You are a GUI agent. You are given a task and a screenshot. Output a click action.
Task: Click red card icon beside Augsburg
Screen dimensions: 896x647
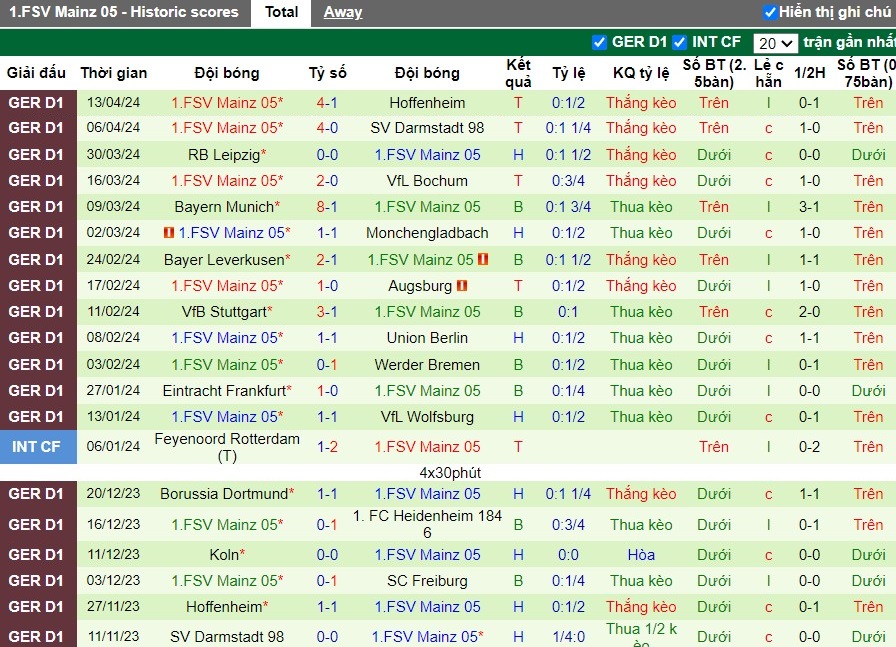pos(462,285)
